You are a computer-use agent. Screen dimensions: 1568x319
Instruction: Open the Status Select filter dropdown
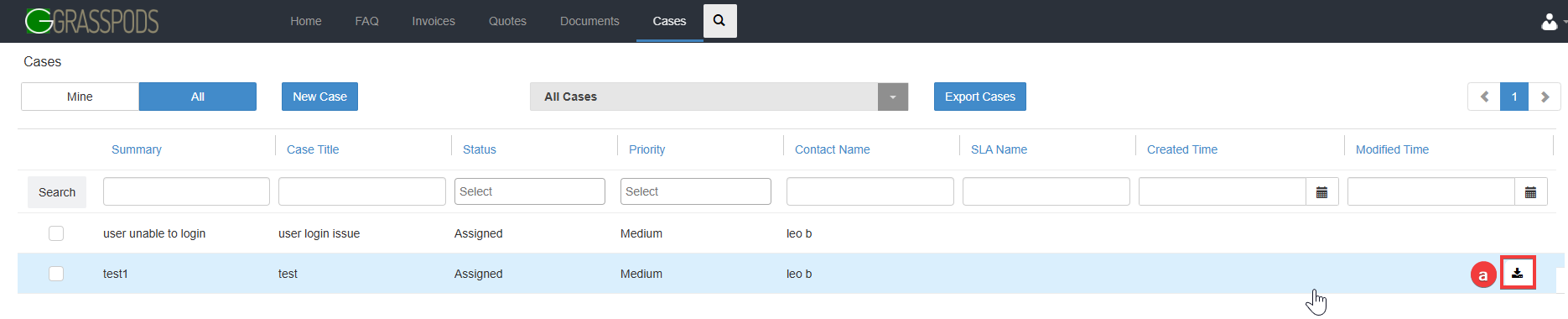click(530, 191)
